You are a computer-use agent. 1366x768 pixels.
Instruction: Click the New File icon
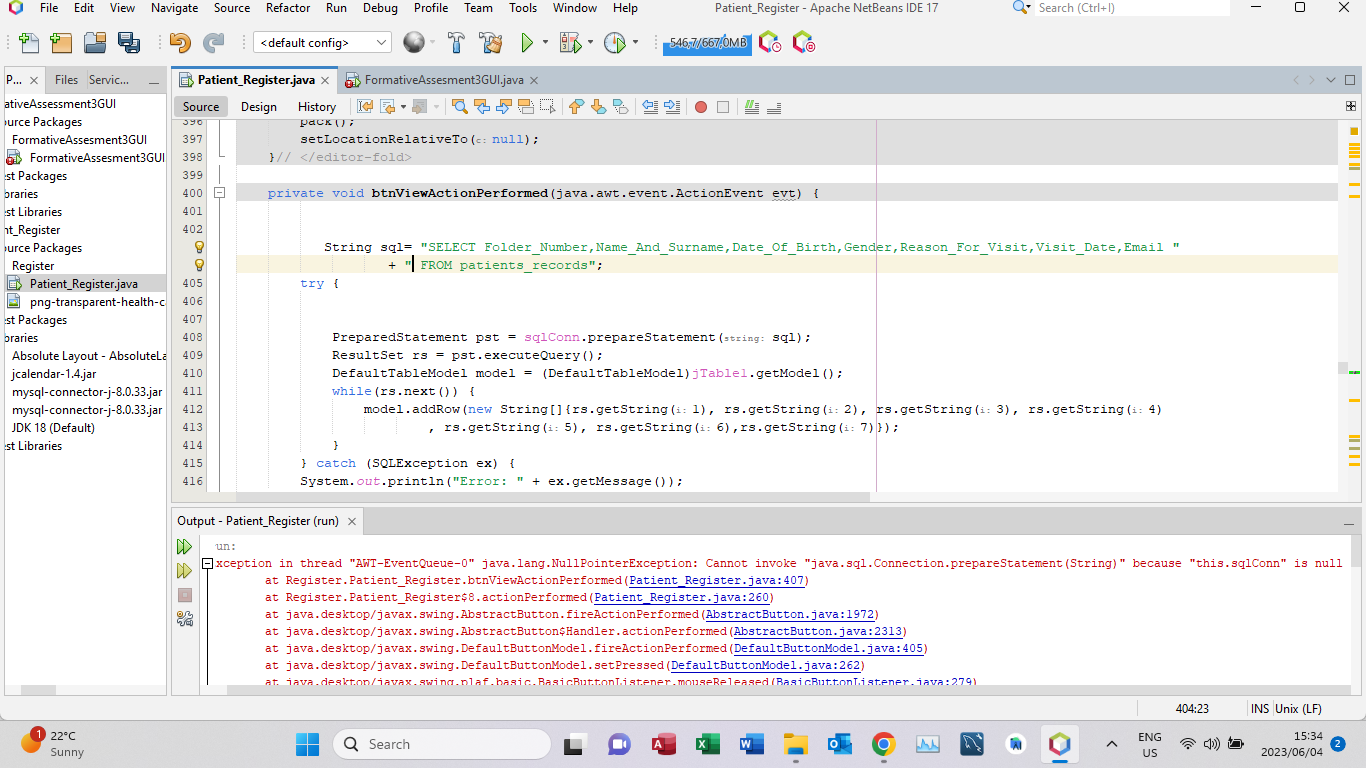[x=29, y=43]
